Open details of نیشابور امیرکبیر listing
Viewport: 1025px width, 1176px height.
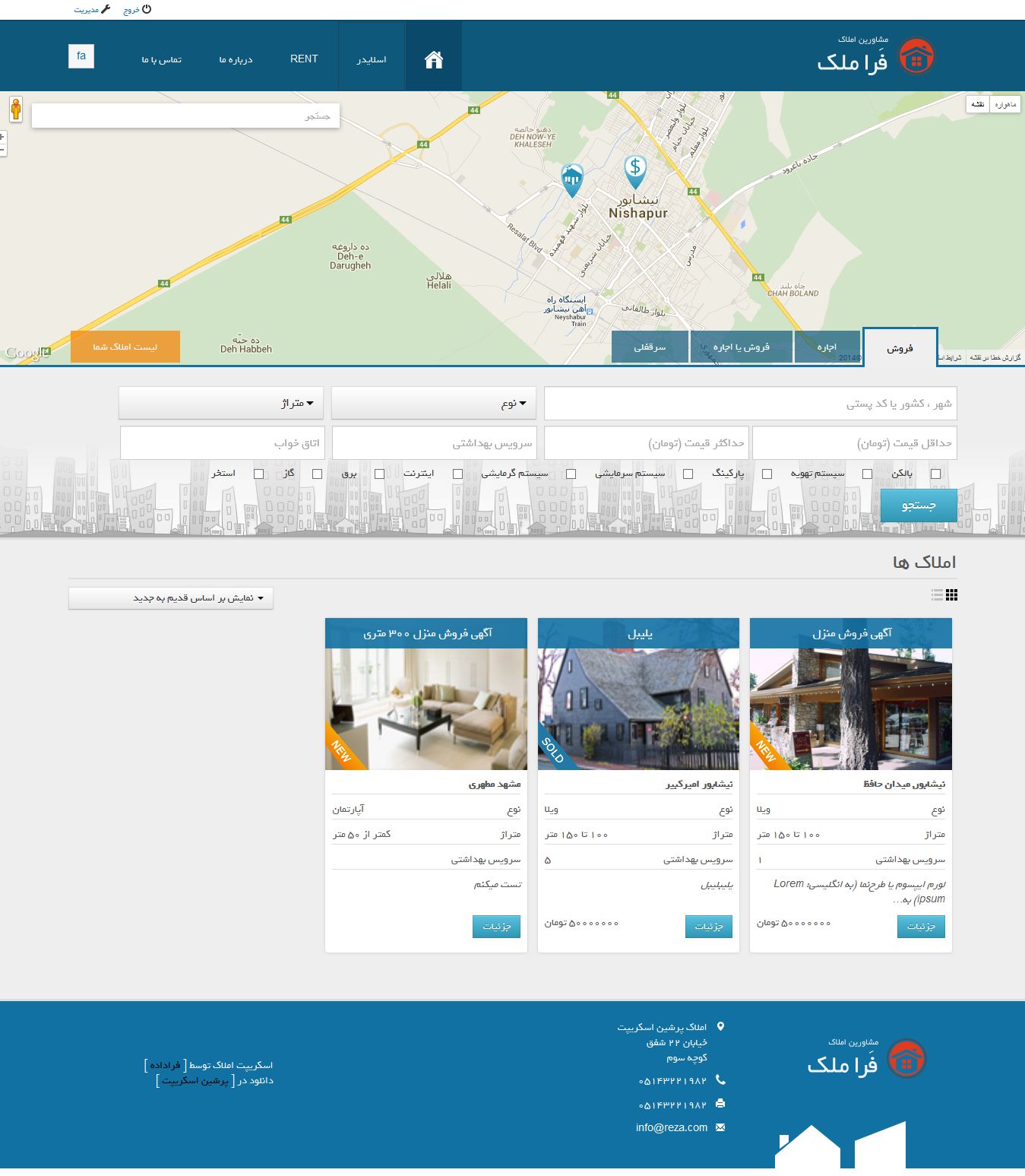pos(709,927)
